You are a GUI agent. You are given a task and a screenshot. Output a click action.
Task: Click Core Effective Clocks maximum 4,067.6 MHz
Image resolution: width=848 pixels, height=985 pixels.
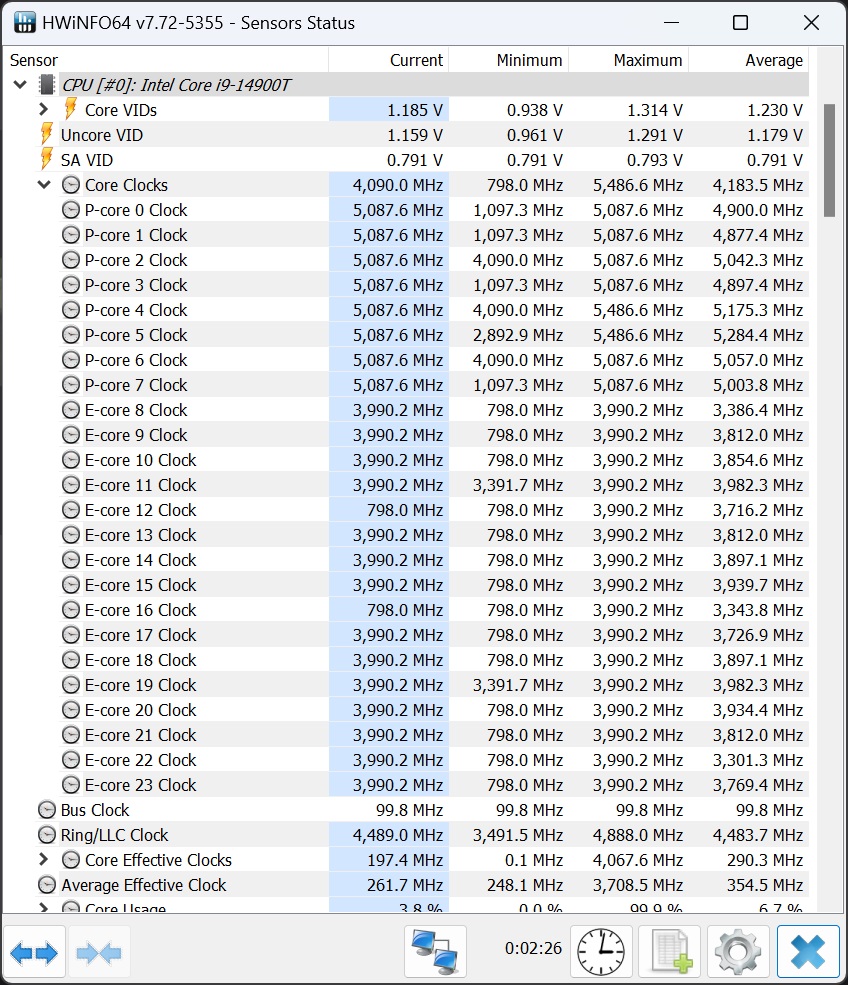click(x=638, y=860)
